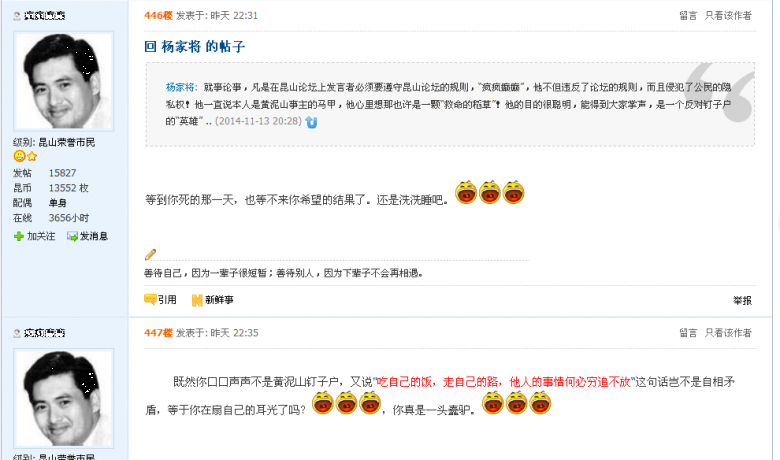Click the 447楼 floor number
Viewport: 780px width, 460px height.
click(158, 333)
